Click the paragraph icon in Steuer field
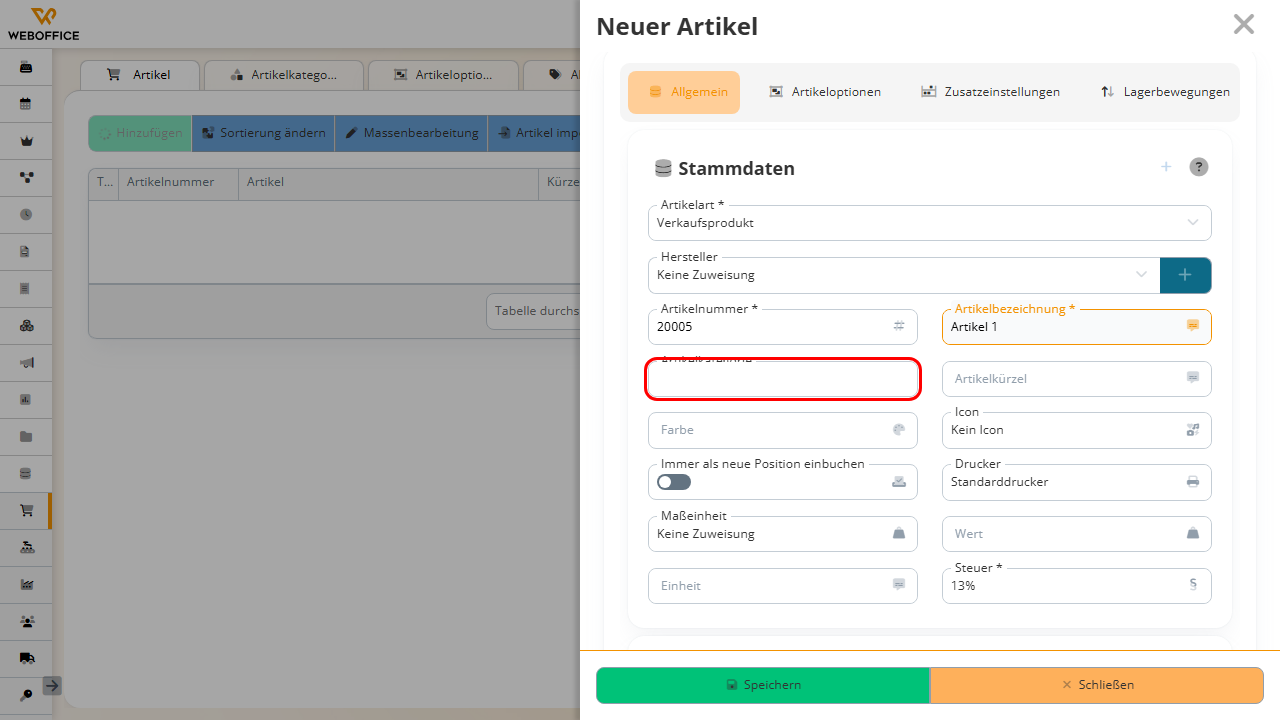 pyautogui.click(x=1193, y=586)
